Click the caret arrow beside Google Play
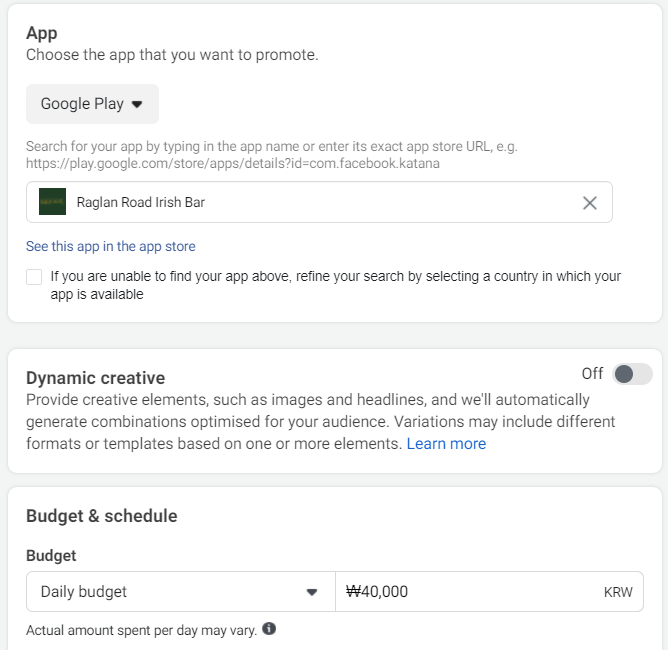Image resolution: width=668 pixels, height=650 pixels. tap(137, 104)
